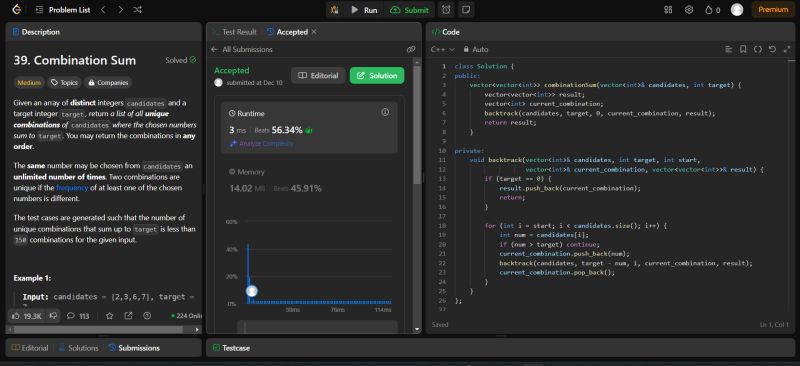Click the Medium difficulty tag
800x366 pixels.
coord(29,82)
